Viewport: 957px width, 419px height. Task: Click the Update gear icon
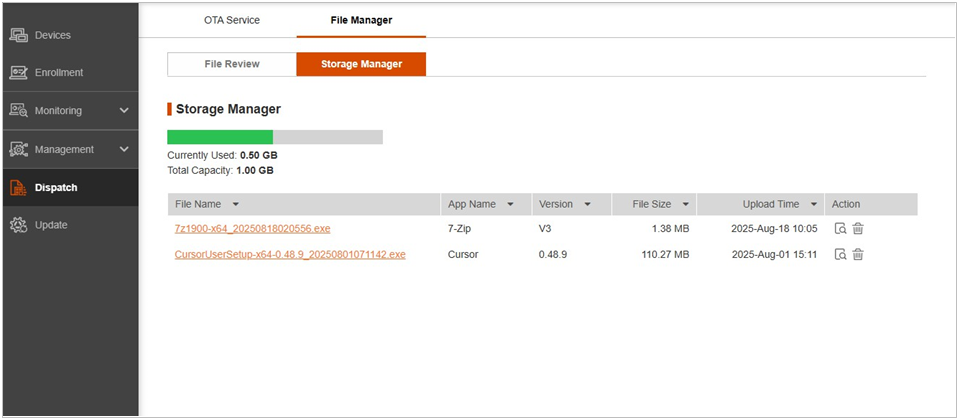[18, 225]
